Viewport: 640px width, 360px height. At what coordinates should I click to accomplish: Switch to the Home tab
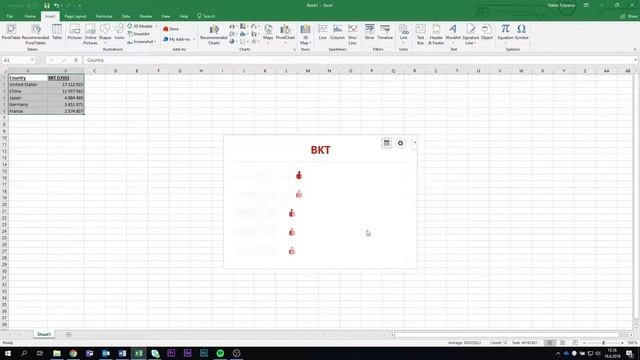tap(30, 16)
